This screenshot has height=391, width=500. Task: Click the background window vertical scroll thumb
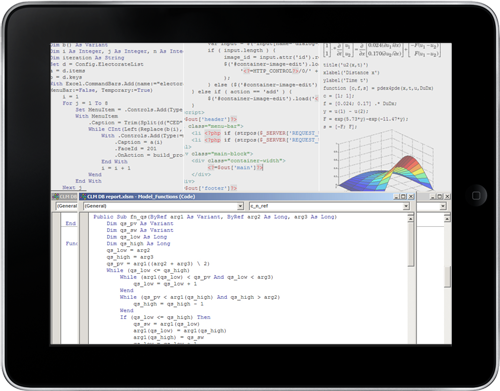[x=447, y=277]
